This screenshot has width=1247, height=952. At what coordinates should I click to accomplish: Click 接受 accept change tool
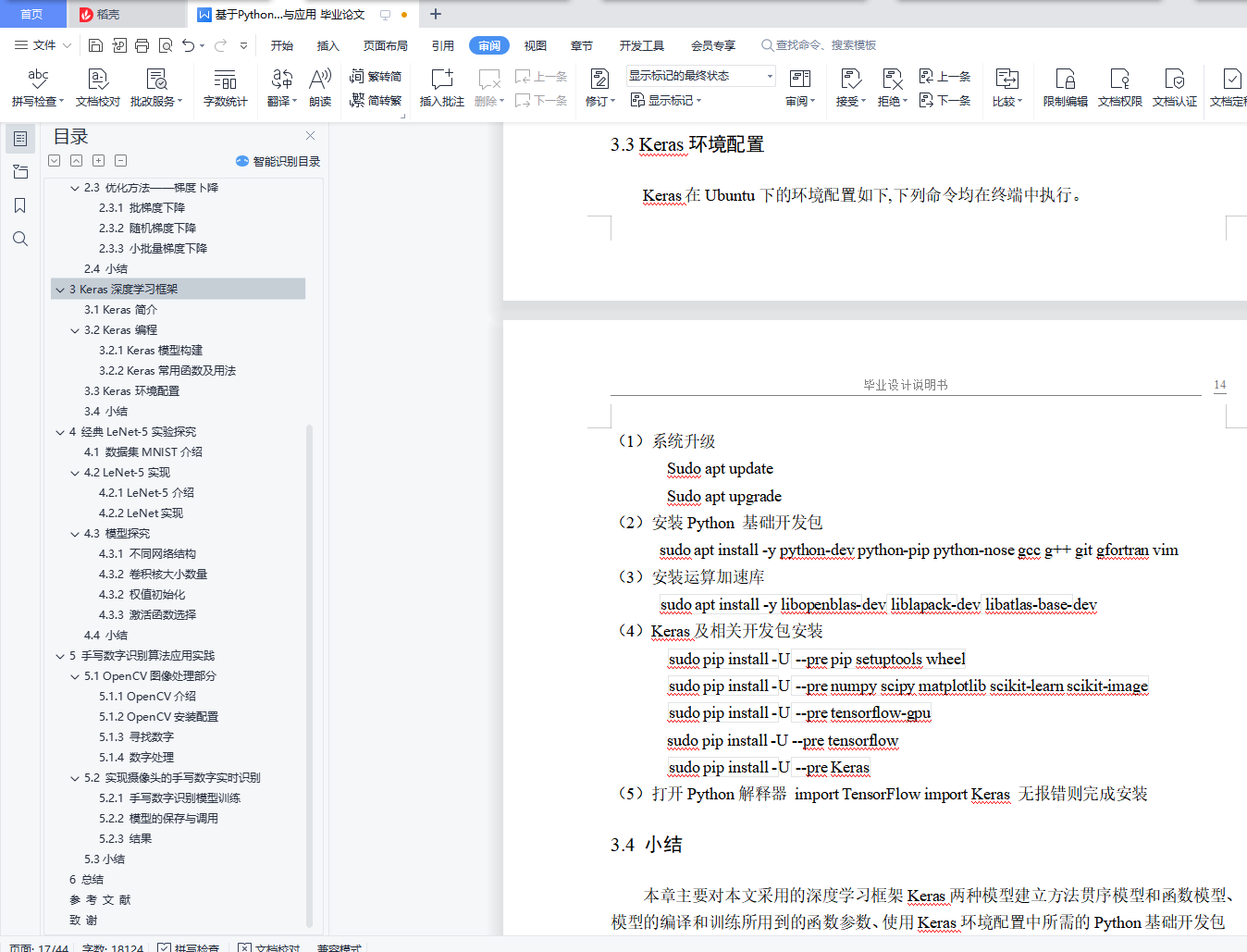[851, 88]
